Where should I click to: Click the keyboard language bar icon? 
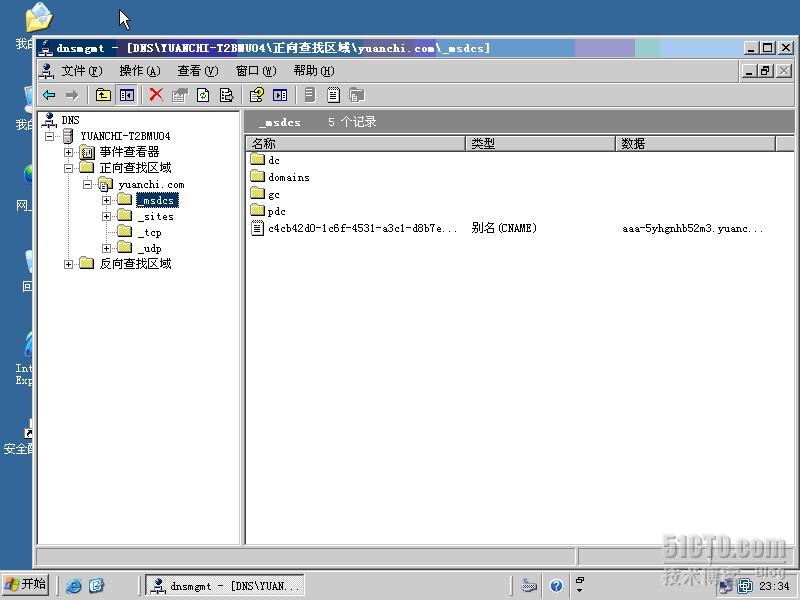coord(529,585)
